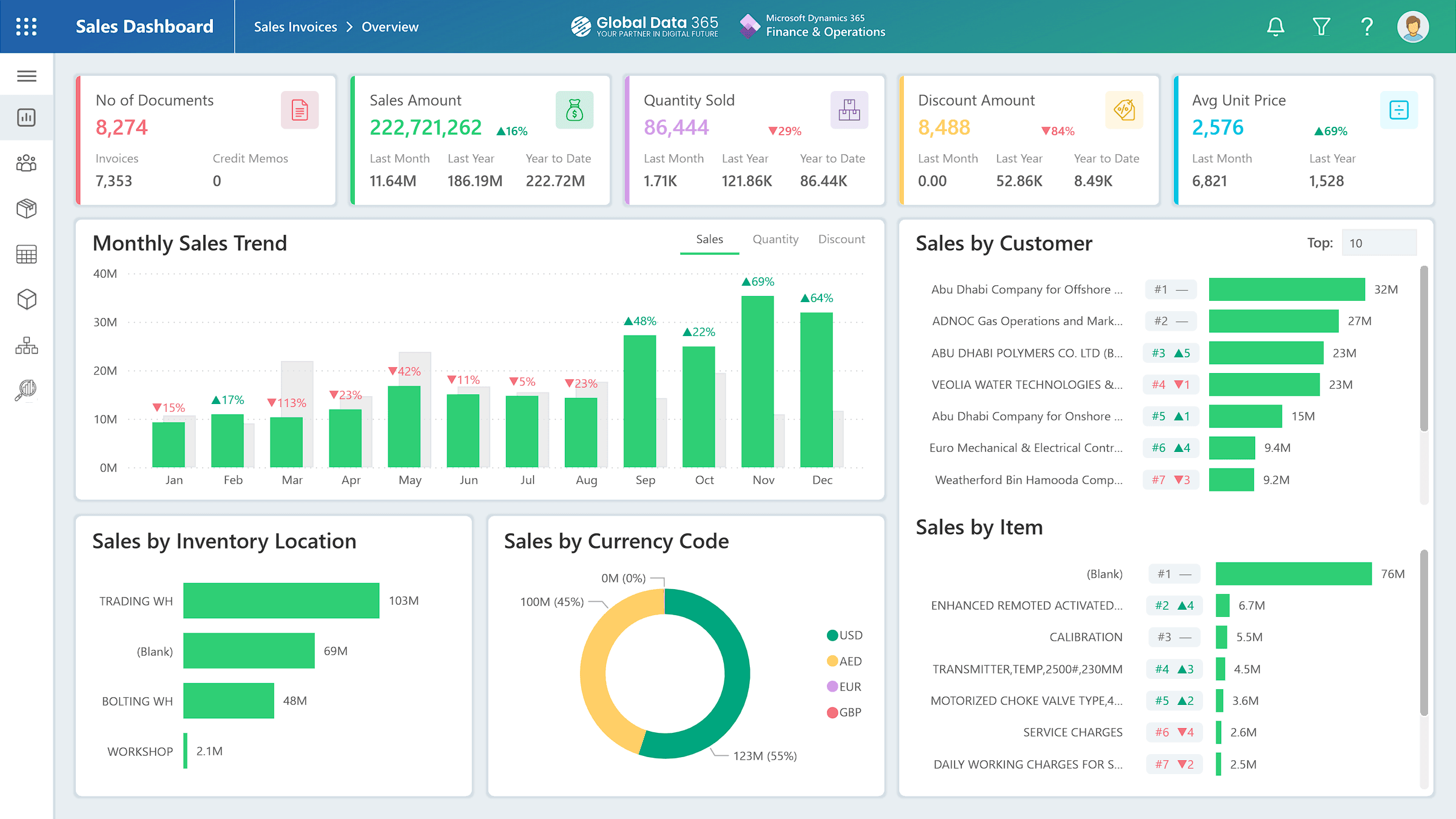The width and height of the screenshot is (1456, 819).
Task: Click the document icon on No of Documents card
Action: point(300,110)
